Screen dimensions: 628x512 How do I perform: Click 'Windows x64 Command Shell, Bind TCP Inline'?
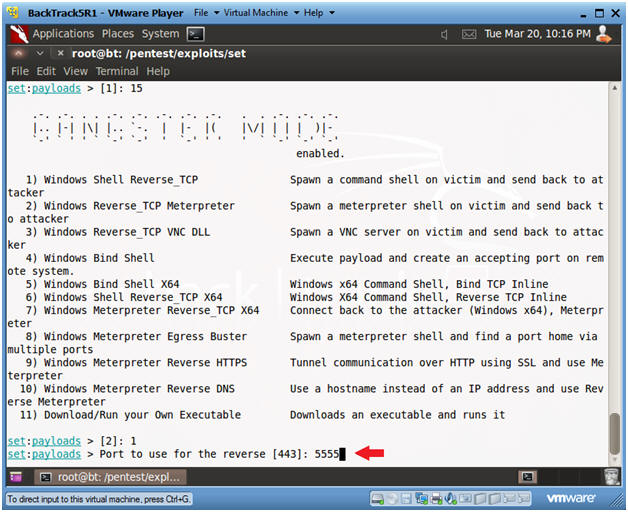419,284
